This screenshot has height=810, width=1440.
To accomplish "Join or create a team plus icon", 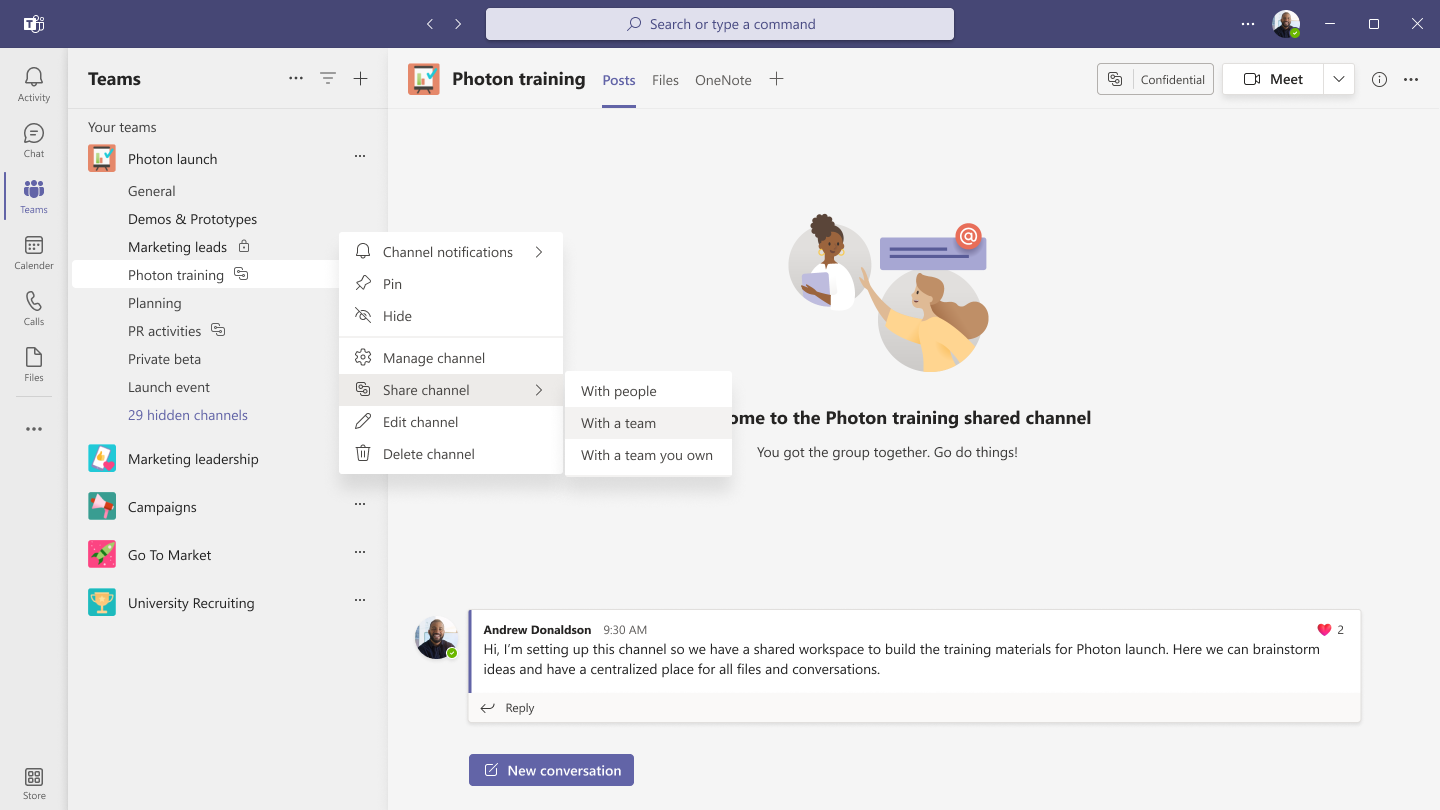I will click(361, 79).
